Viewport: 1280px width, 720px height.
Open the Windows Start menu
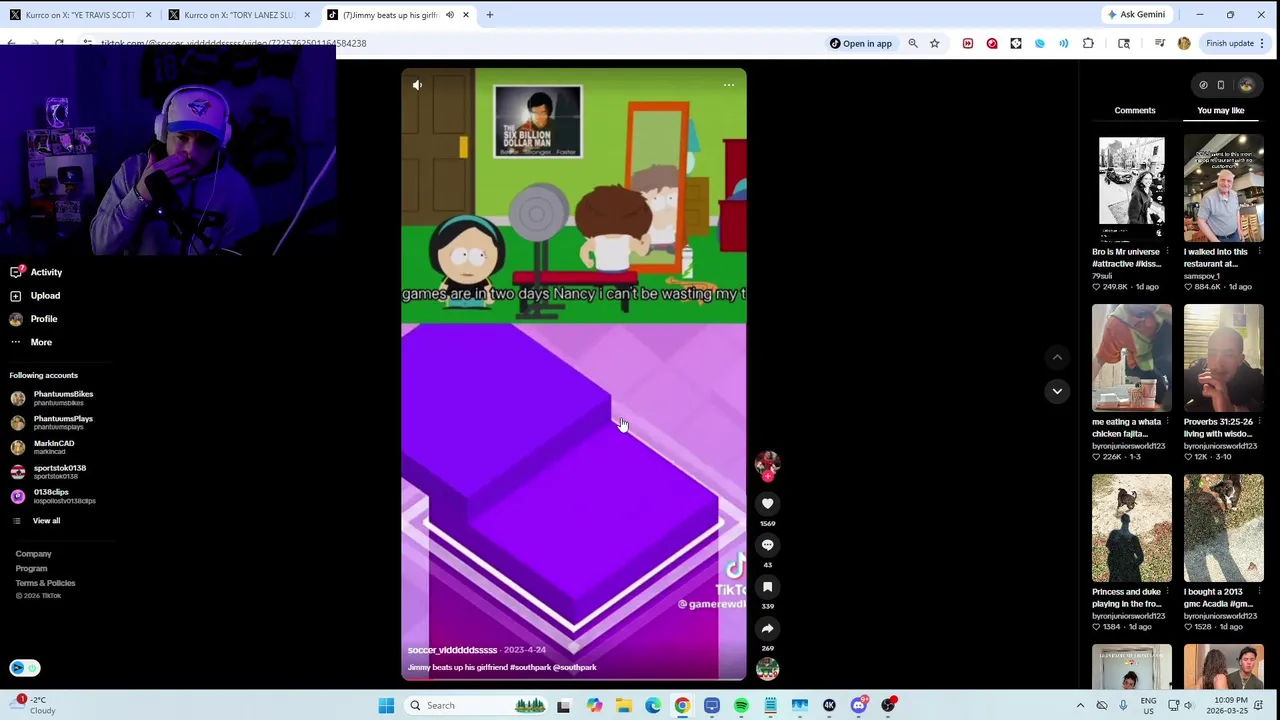386,706
